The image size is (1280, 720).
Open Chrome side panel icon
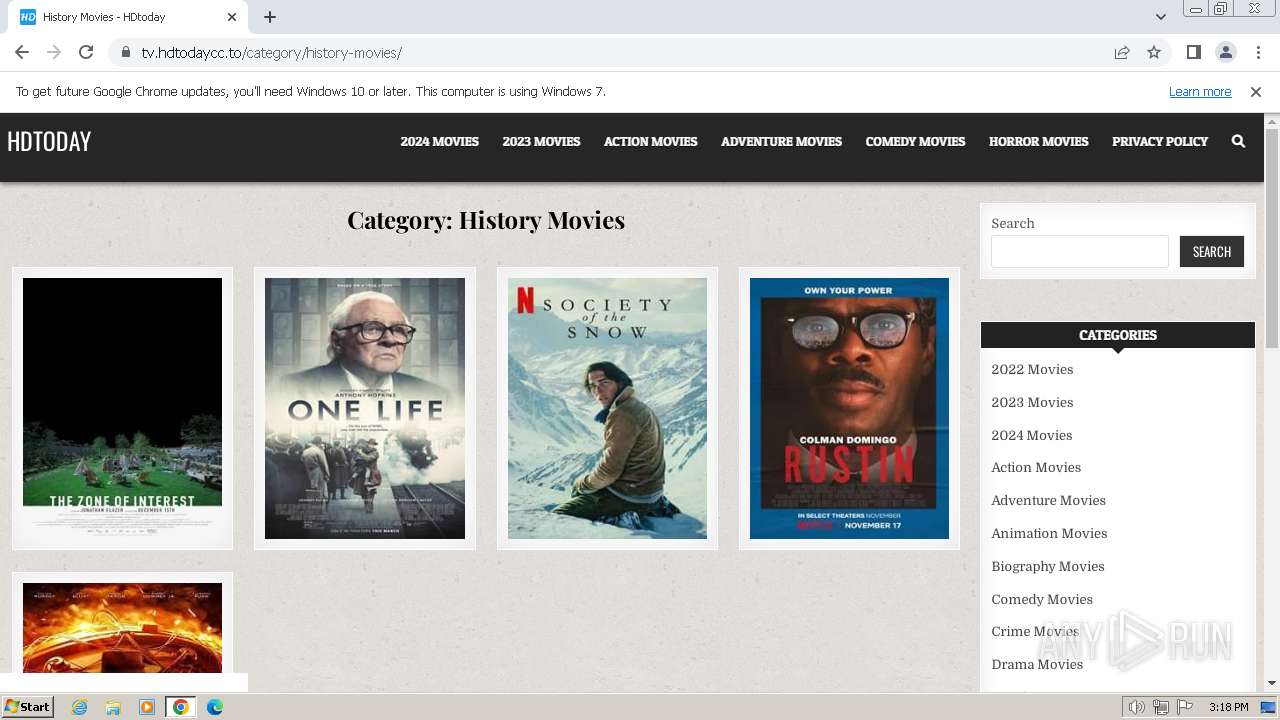pyautogui.click(x=1193, y=52)
